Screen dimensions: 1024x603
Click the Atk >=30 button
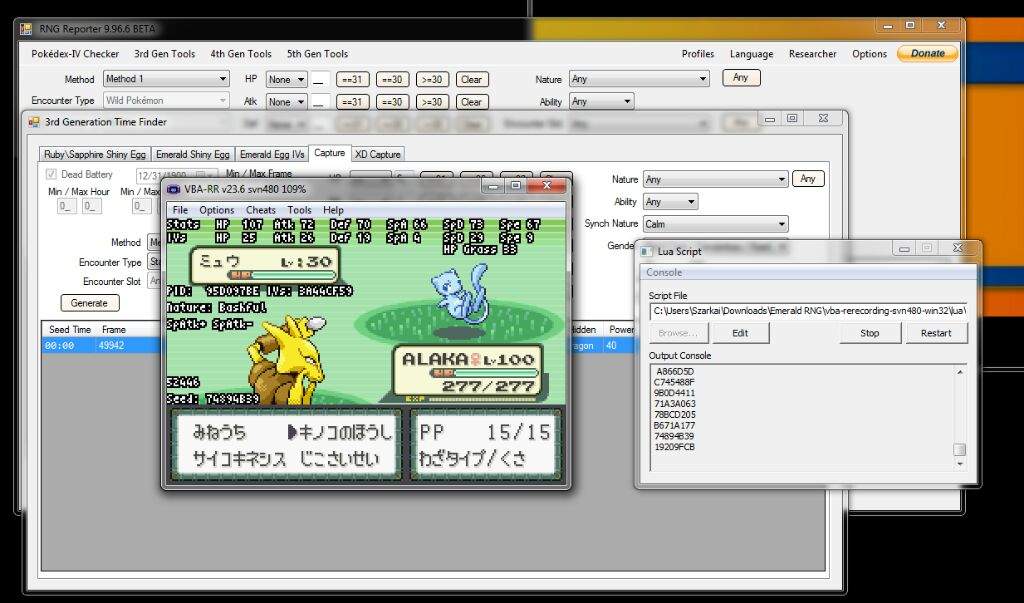pyautogui.click(x=432, y=102)
